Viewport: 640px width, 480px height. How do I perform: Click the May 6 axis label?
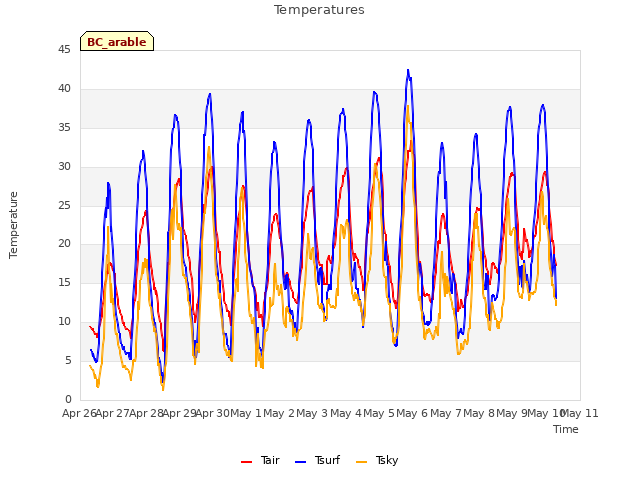[413, 413]
